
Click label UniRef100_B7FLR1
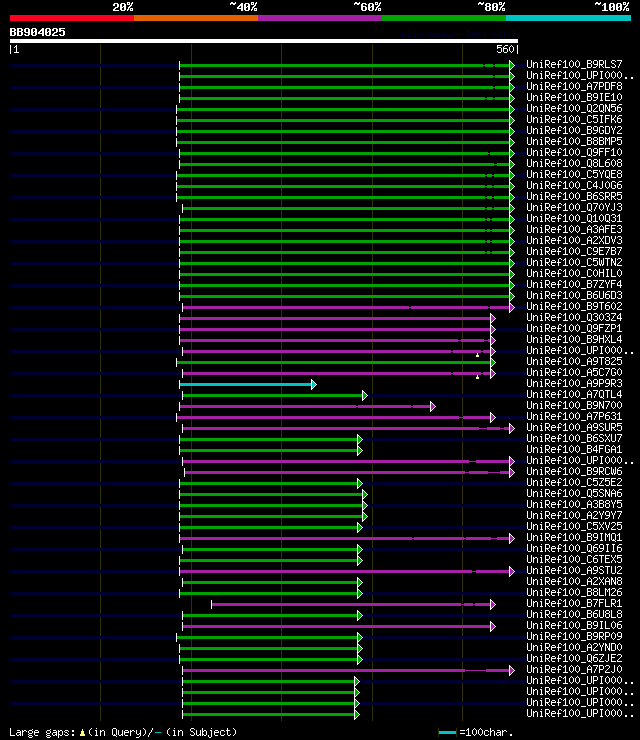point(574,603)
